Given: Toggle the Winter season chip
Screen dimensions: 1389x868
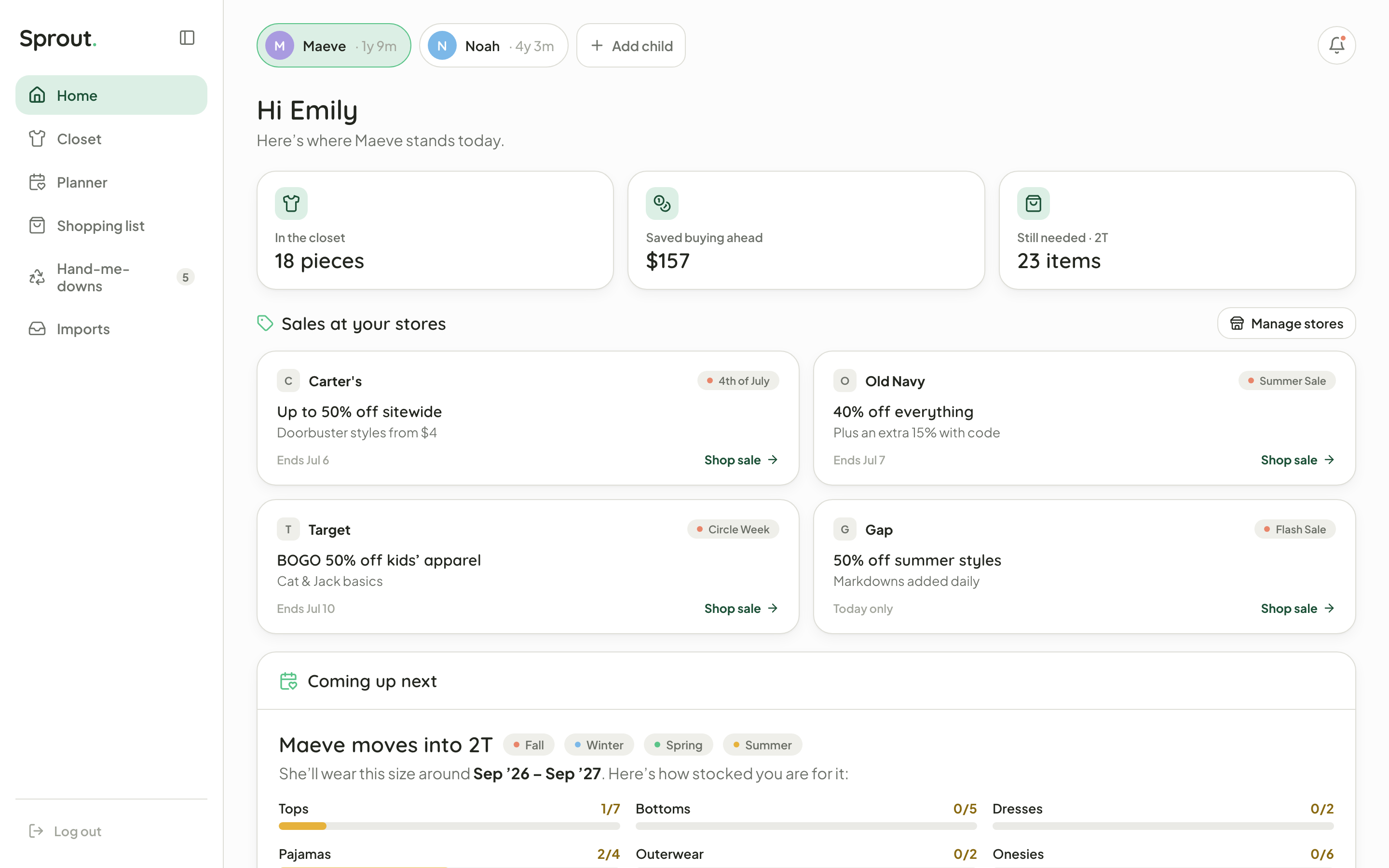Looking at the screenshot, I should [x=599, y=745].
